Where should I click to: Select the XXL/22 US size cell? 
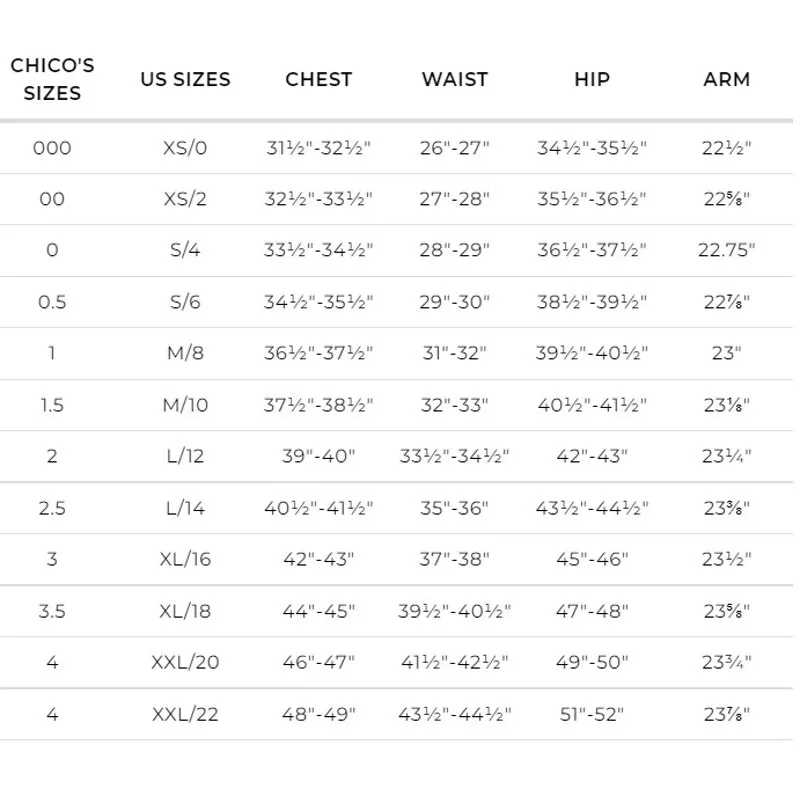click(185, 714)
